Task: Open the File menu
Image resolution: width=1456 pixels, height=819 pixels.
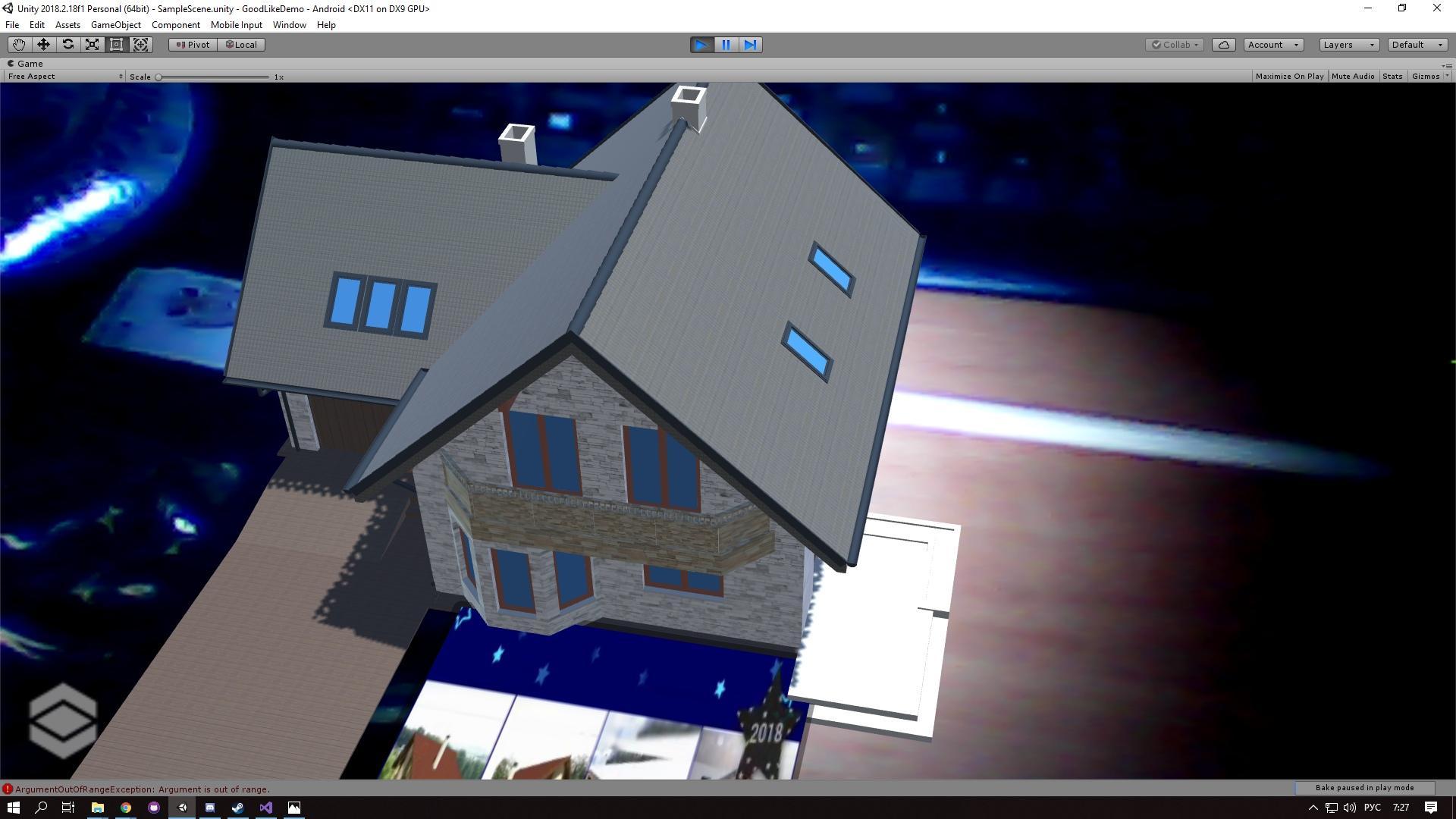Action: pyautogui.click(x=12, y=25)
